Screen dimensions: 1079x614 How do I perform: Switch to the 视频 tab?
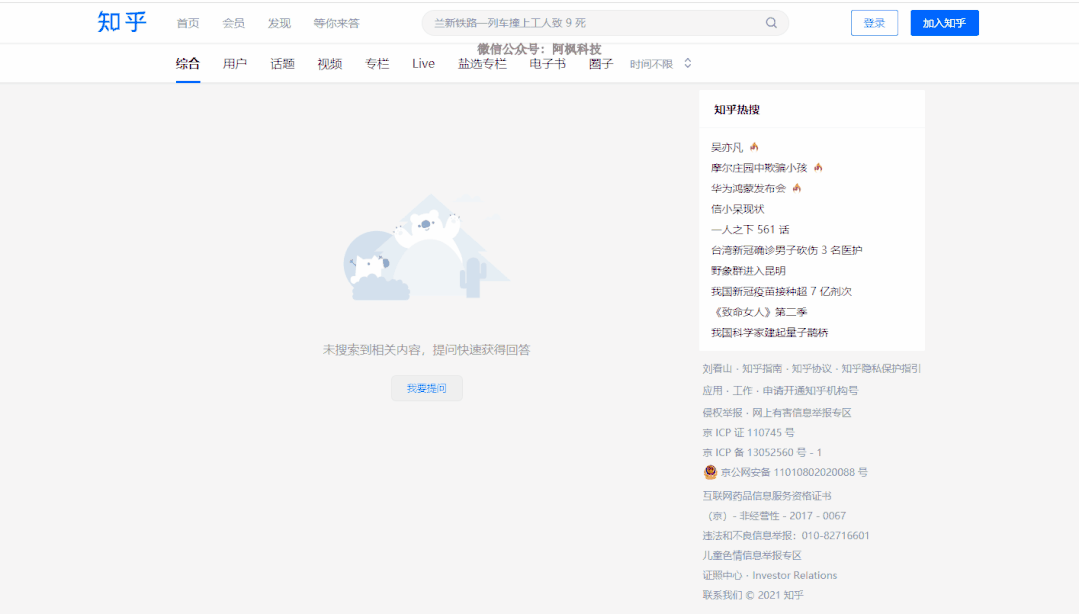pyautogui.click(x=329, y=62)
